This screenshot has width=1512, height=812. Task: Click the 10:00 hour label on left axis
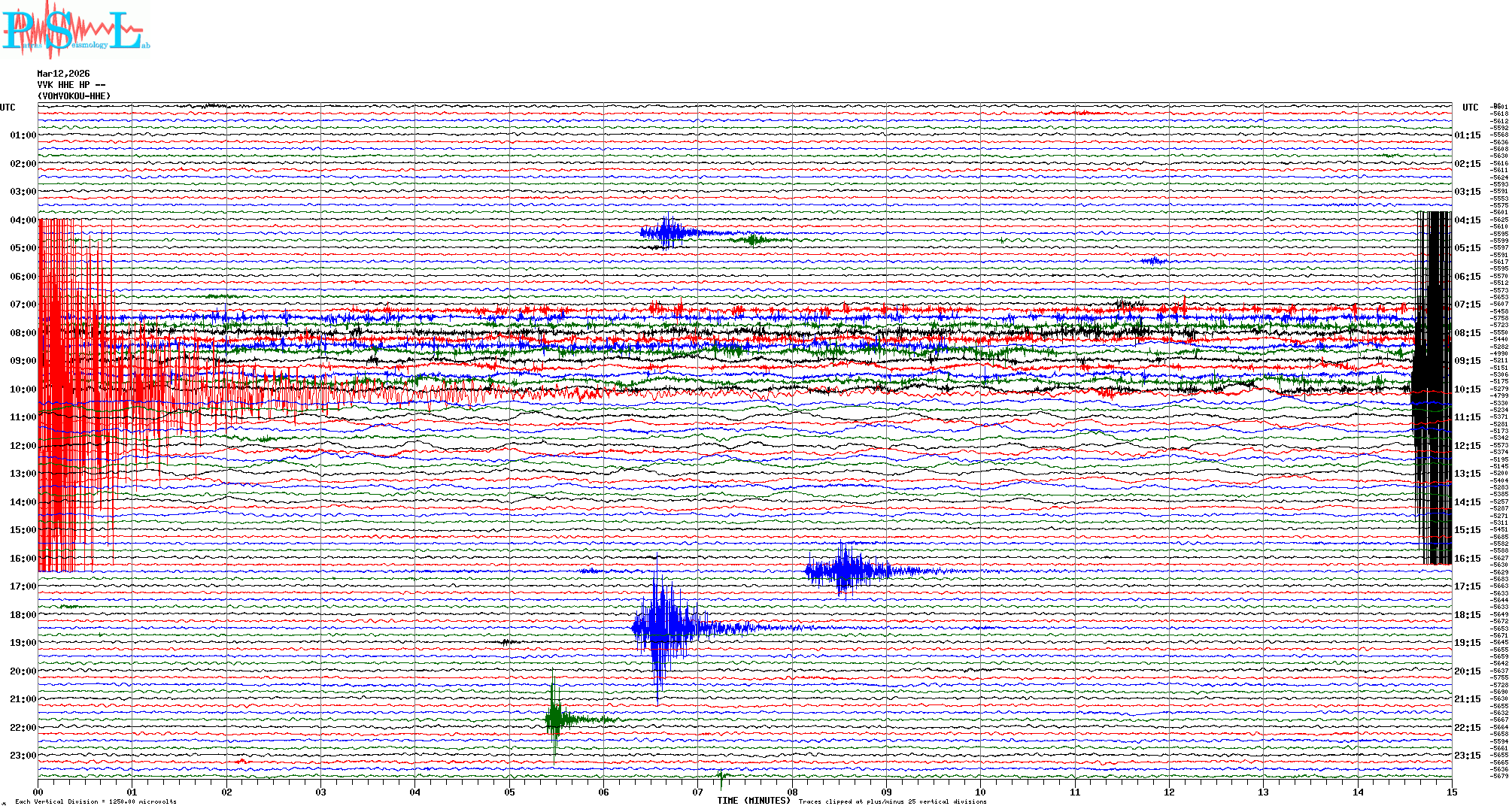[x=23, y=389]
